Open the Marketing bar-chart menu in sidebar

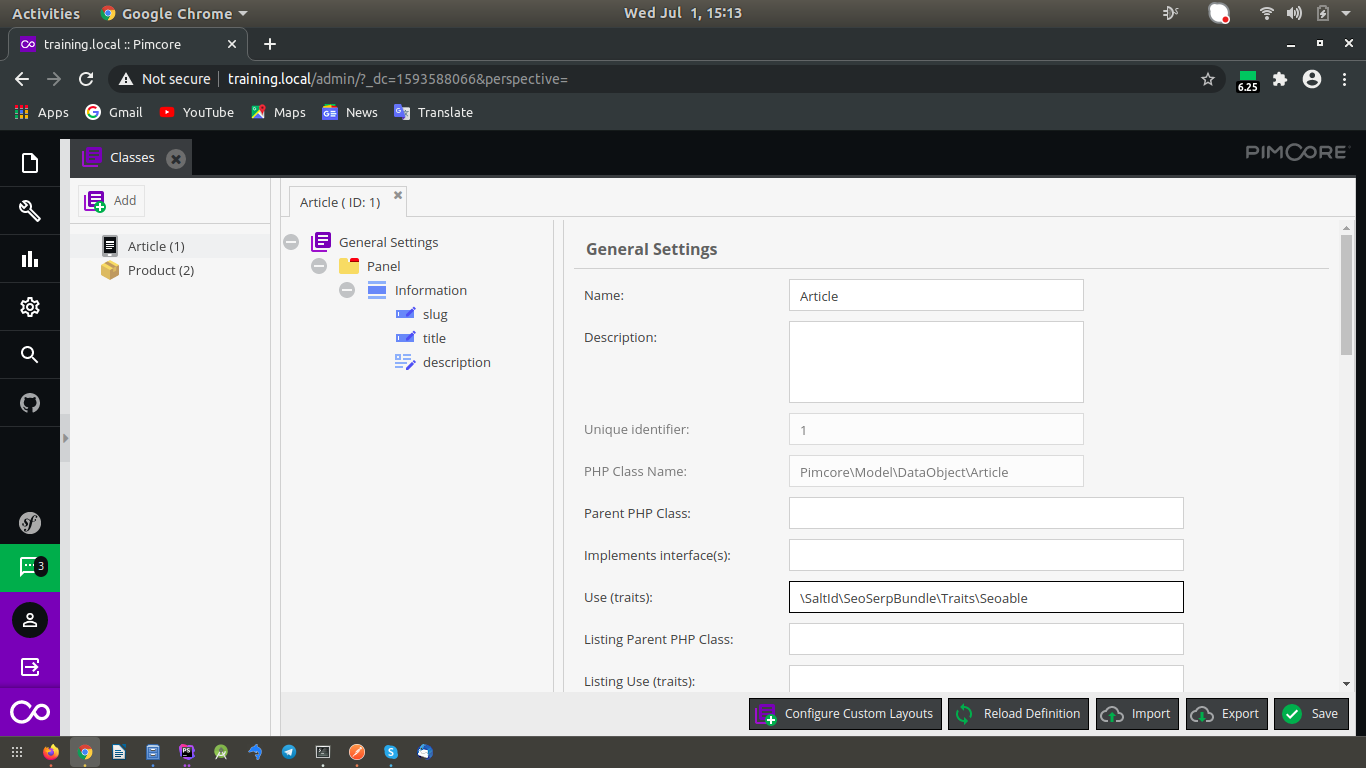tap(30, 259)
